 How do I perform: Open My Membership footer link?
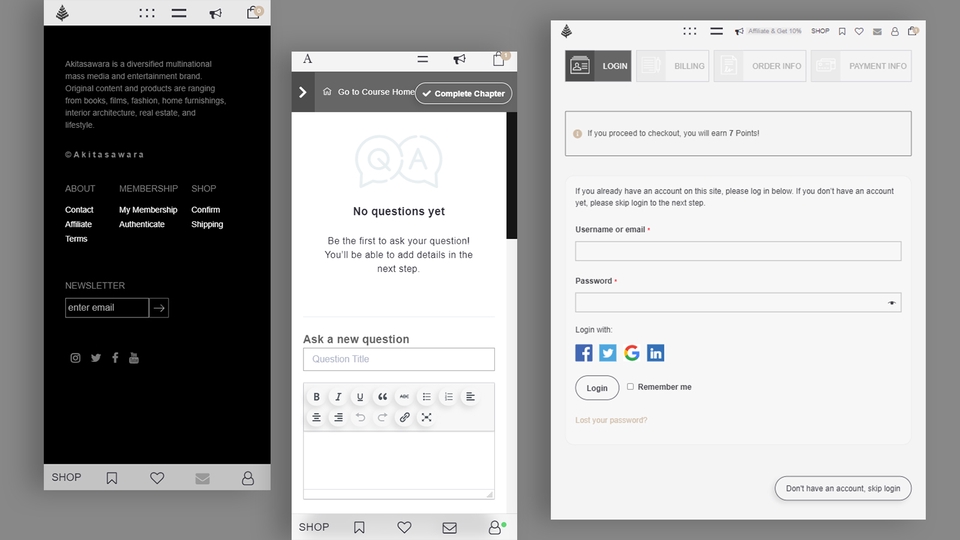tap(148, 209)
